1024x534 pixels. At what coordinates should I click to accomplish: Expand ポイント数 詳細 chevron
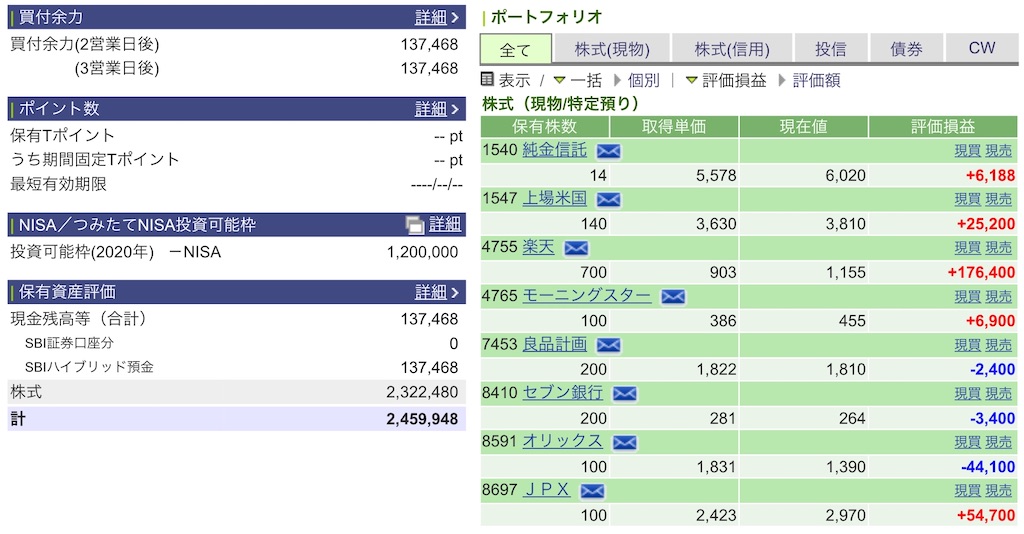tap(455, 109)
